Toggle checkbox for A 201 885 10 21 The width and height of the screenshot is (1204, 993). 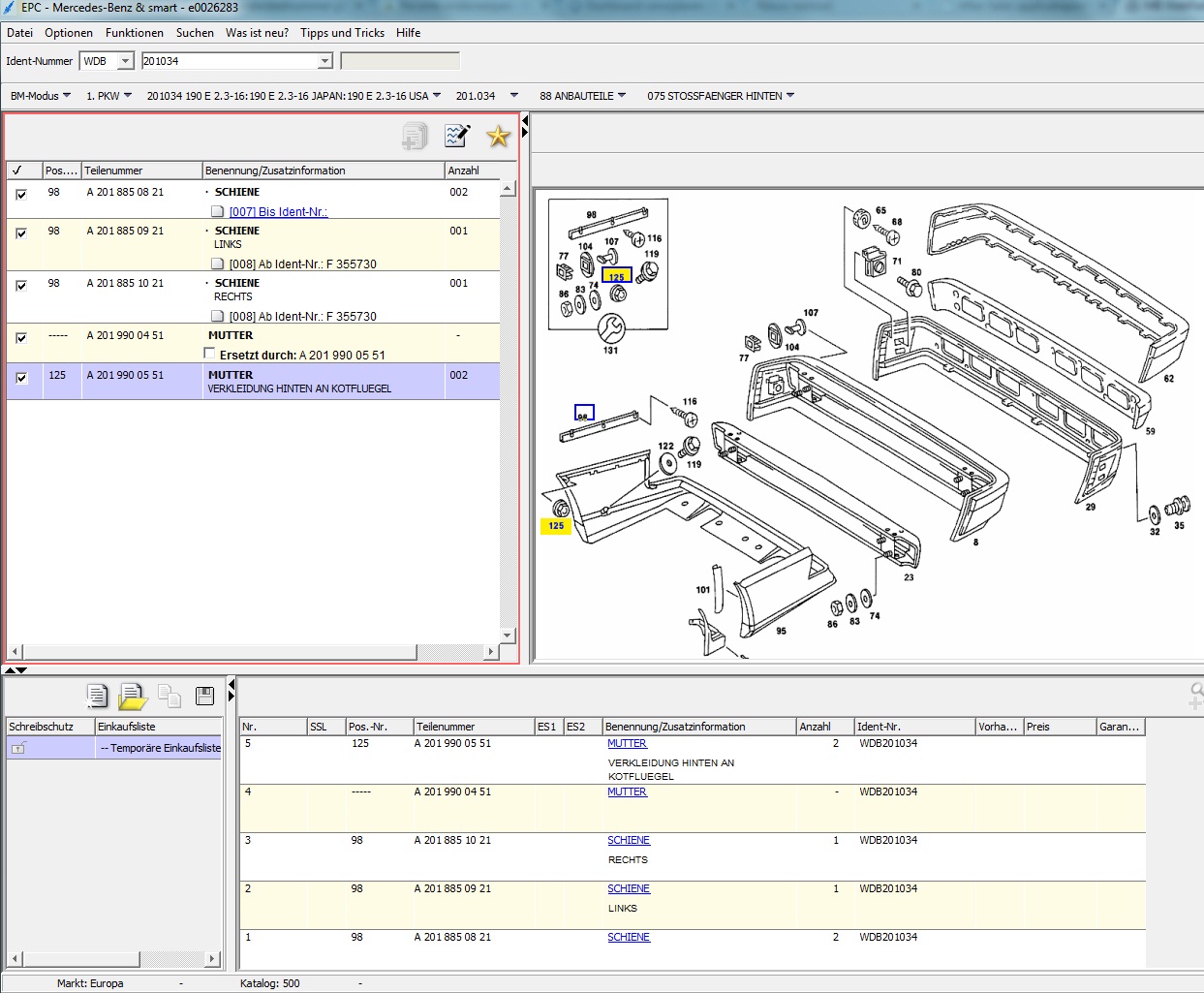(21, 285)
